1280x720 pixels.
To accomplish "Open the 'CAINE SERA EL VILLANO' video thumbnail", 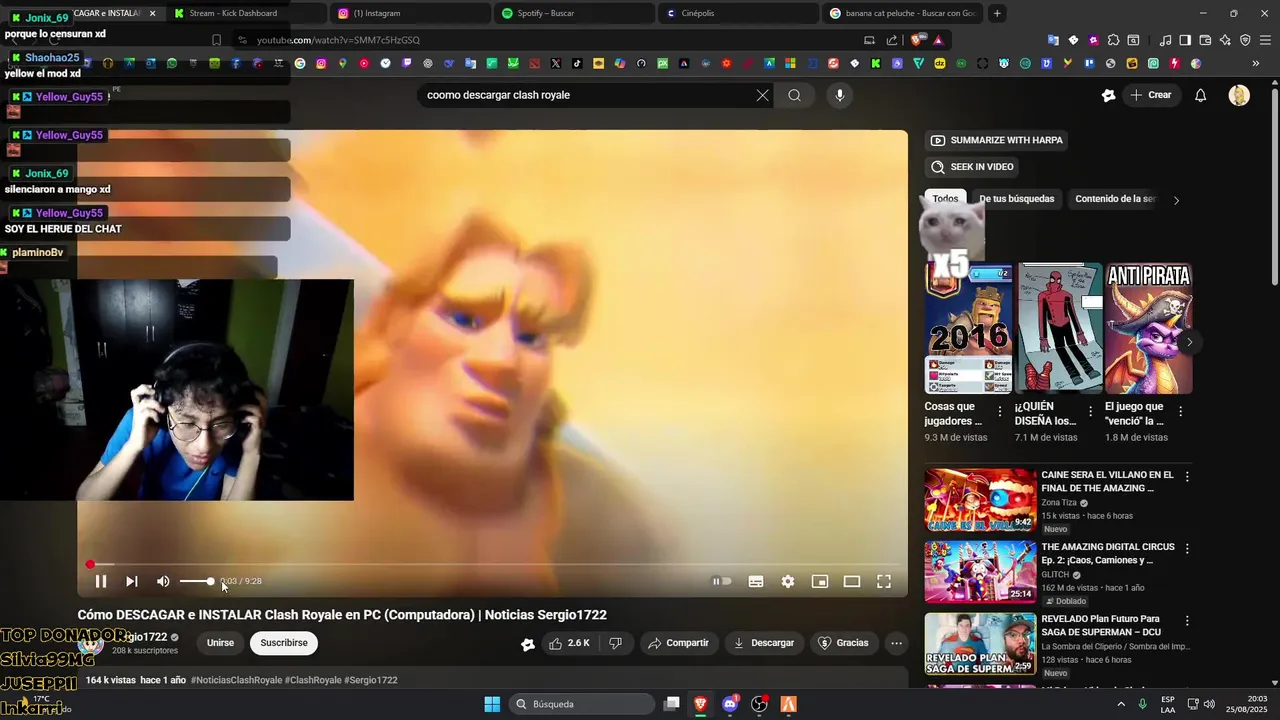I will point(980,498).
